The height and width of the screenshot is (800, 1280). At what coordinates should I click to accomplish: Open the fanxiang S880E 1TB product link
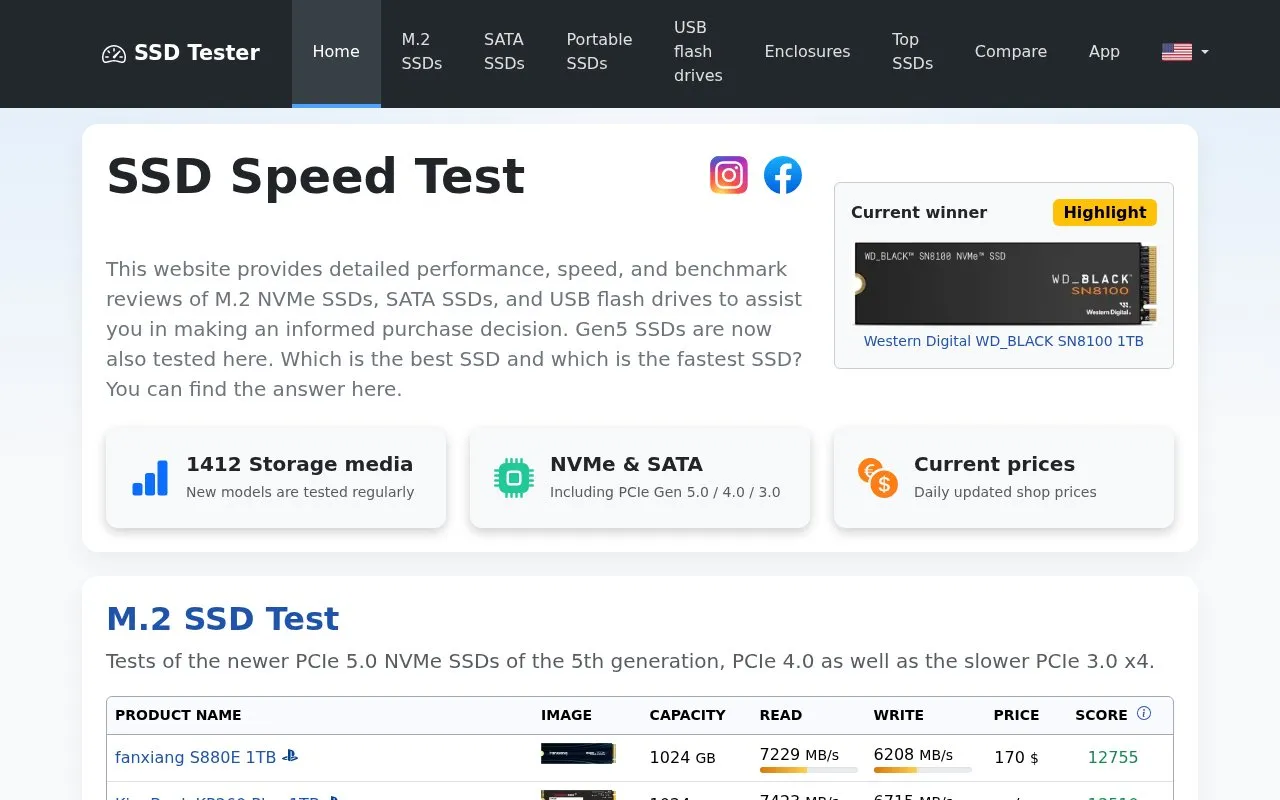[x=195, y=757]
